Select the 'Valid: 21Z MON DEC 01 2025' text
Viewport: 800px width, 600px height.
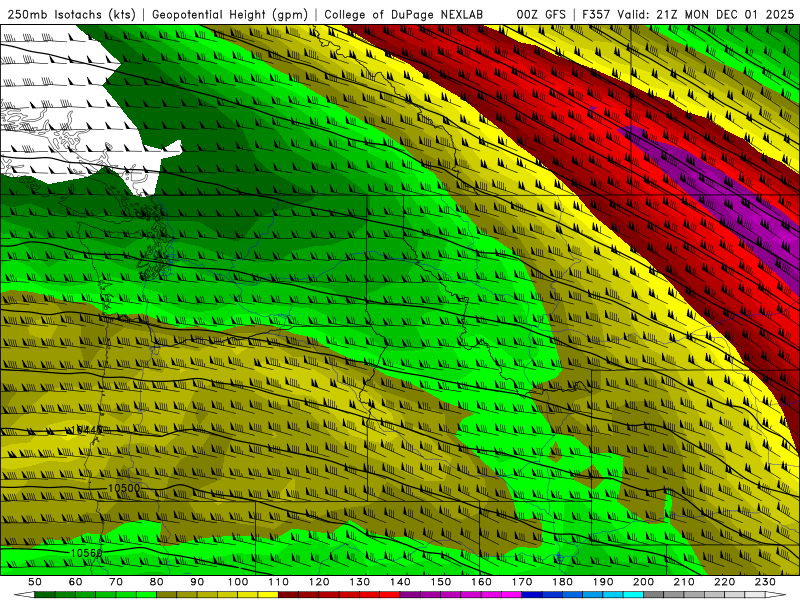click(706, 14)
